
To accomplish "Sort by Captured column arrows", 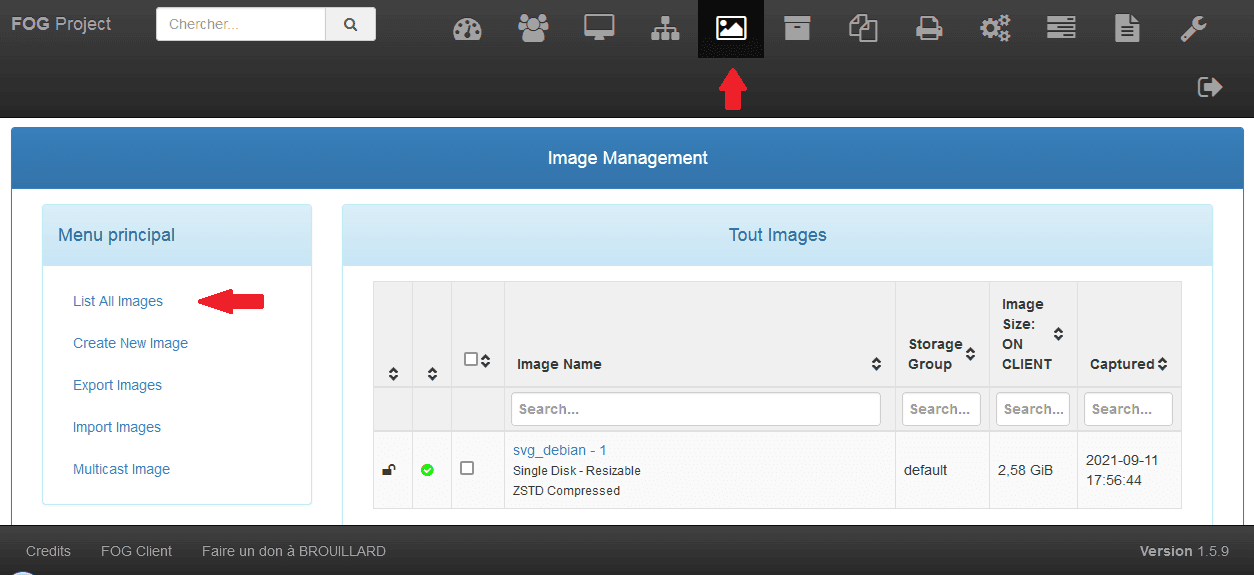I will pos(1162,365).
